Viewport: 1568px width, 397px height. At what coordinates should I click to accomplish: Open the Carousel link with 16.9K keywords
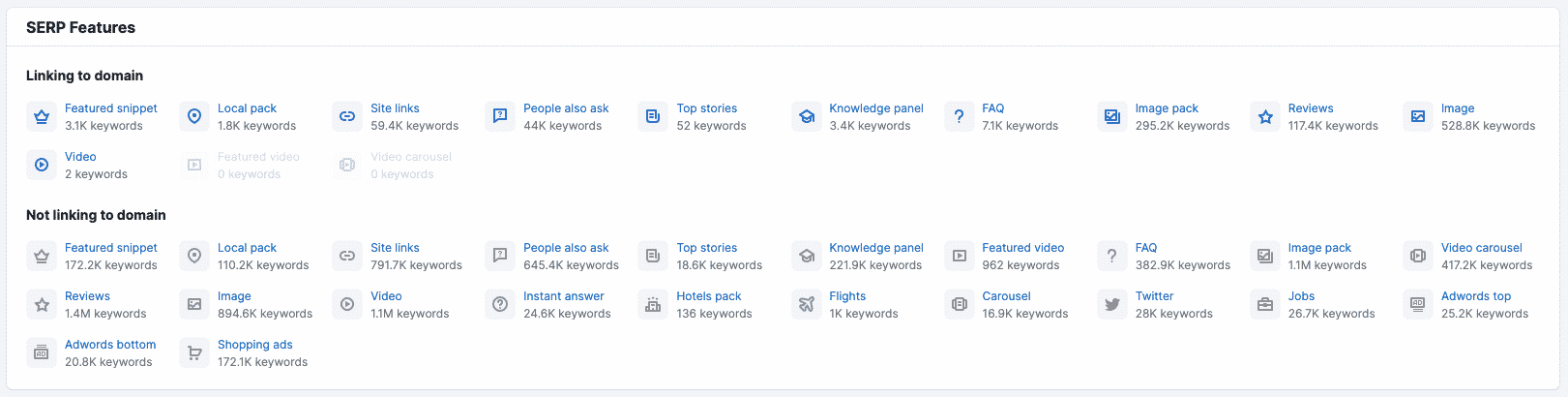[x=1006, y=296]
